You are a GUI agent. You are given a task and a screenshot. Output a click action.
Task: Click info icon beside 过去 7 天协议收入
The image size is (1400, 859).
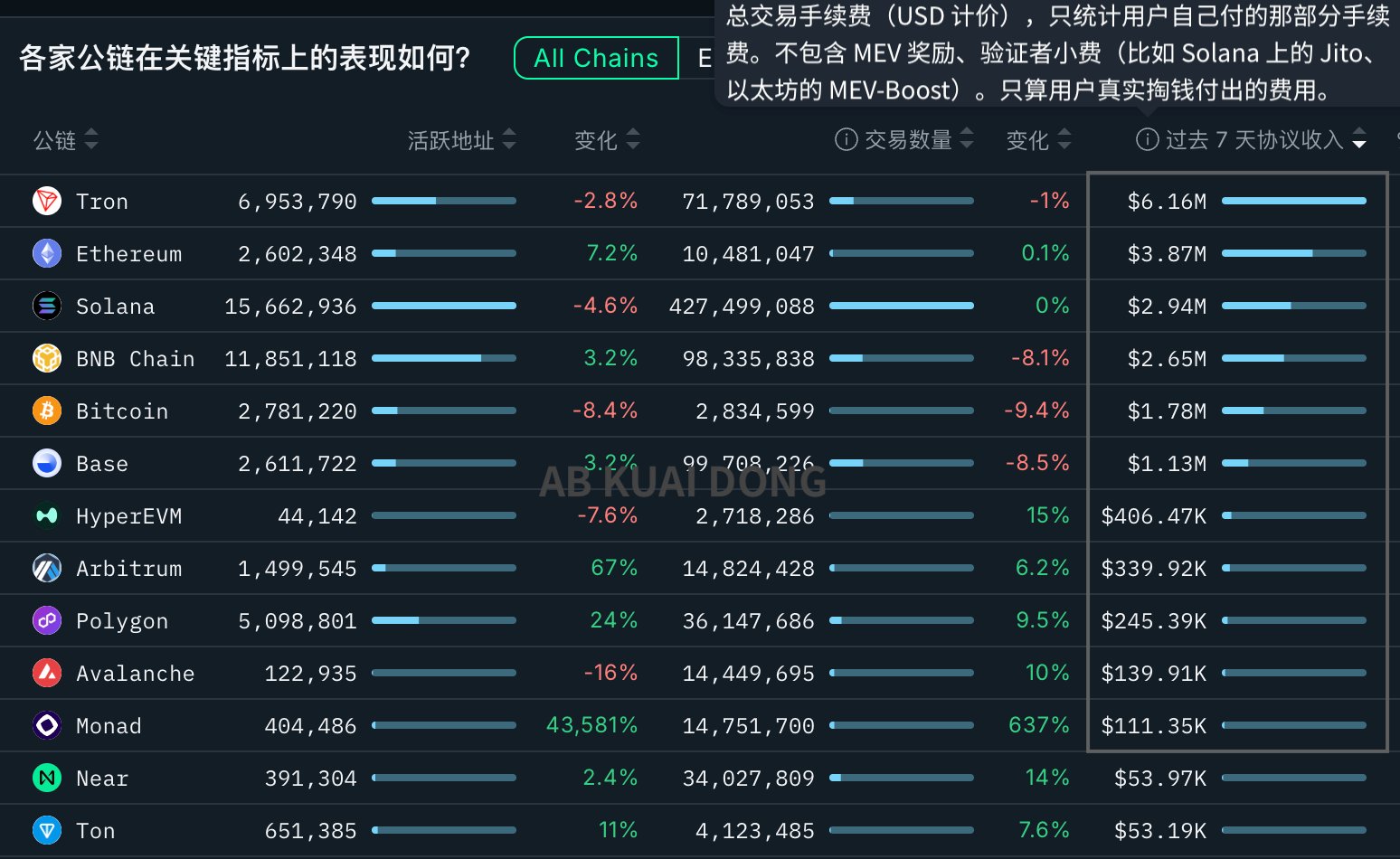point(1147,139)
